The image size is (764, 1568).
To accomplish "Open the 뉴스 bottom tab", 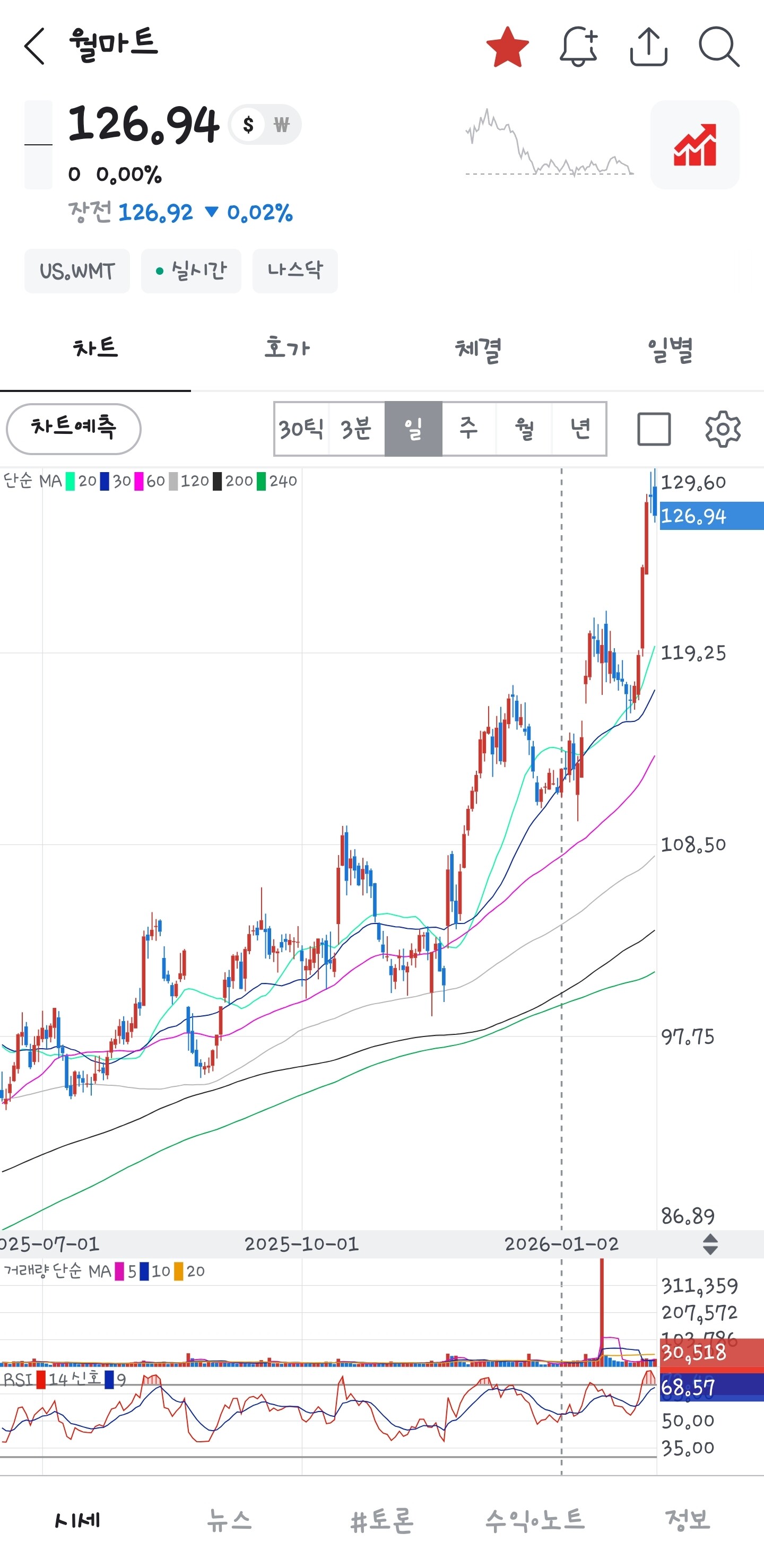I will 230,1520.
